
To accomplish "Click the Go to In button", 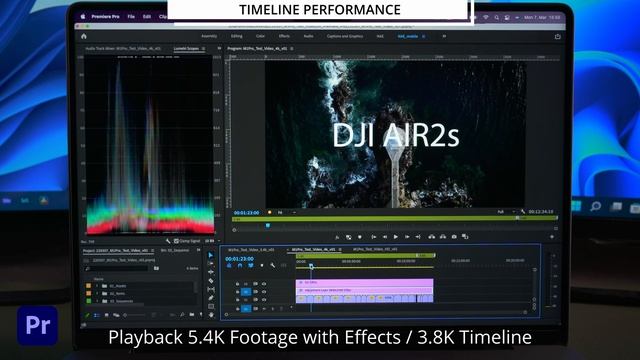I will [373, 237].
